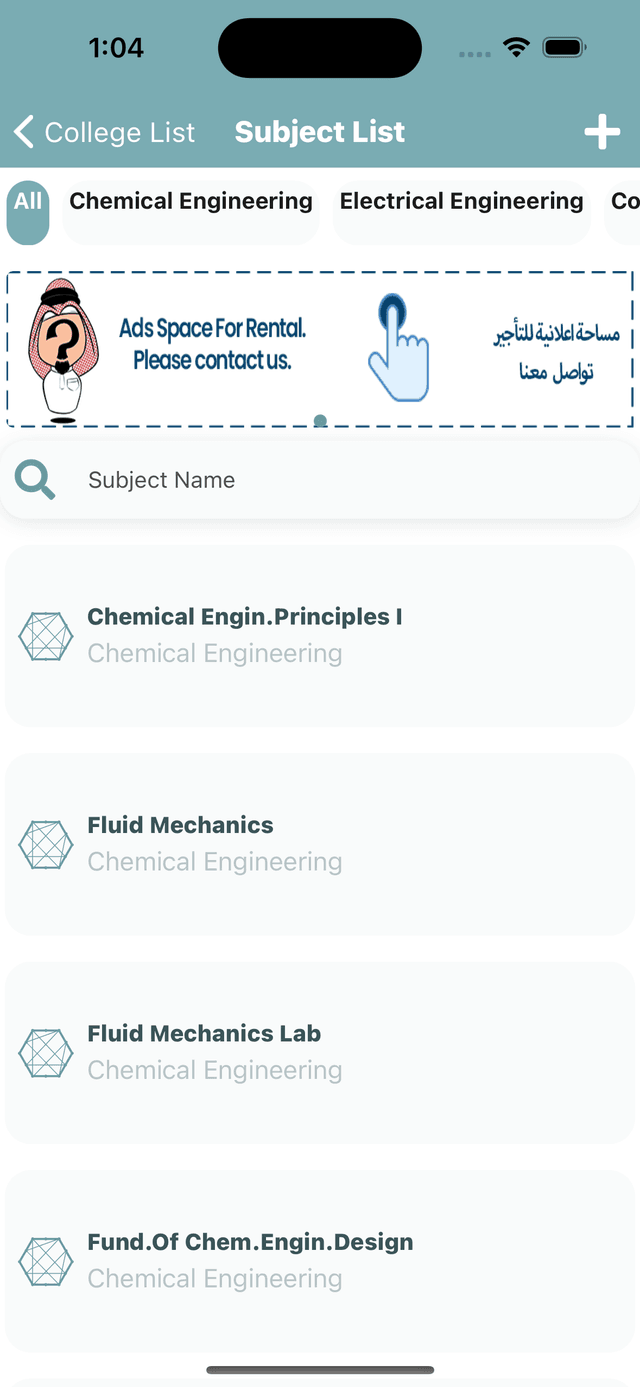Image resolution: width=640 pixels, height=1387 pixels.
Task: Tap the pointing hand icon in ad banner
Action: 398,348
